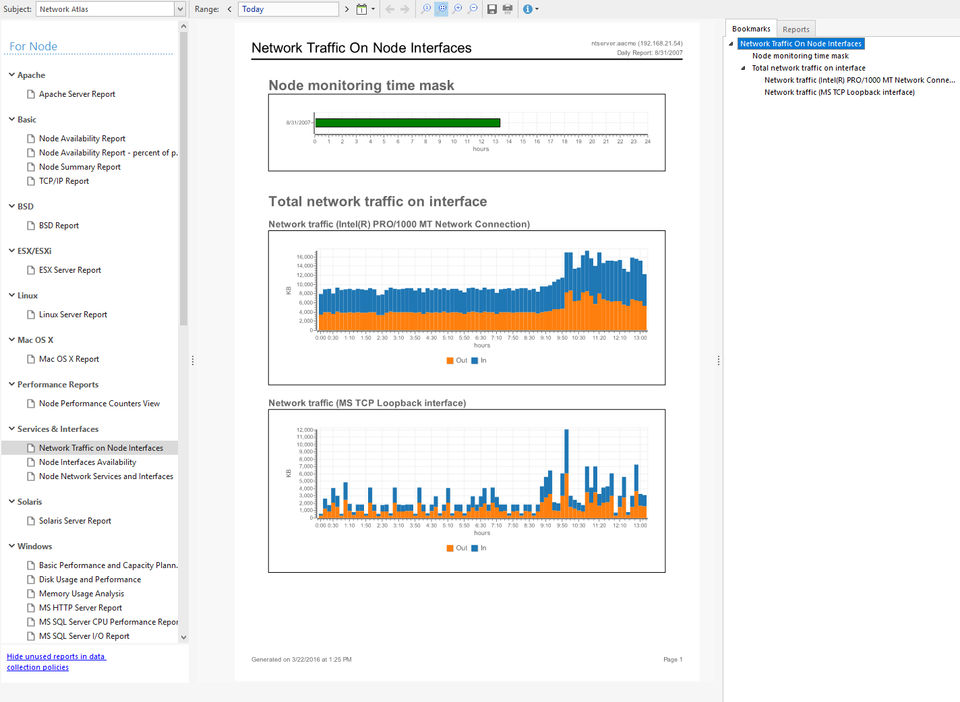Select Node monitoring time mask bookmark
Viewport: 960px width, 702px height.
(x=800, y=56)
